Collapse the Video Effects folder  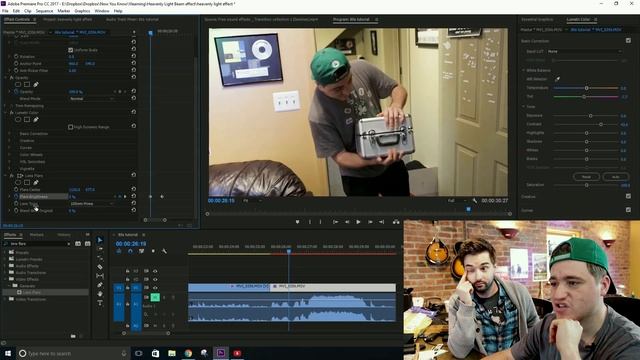(x=5, y=279)
